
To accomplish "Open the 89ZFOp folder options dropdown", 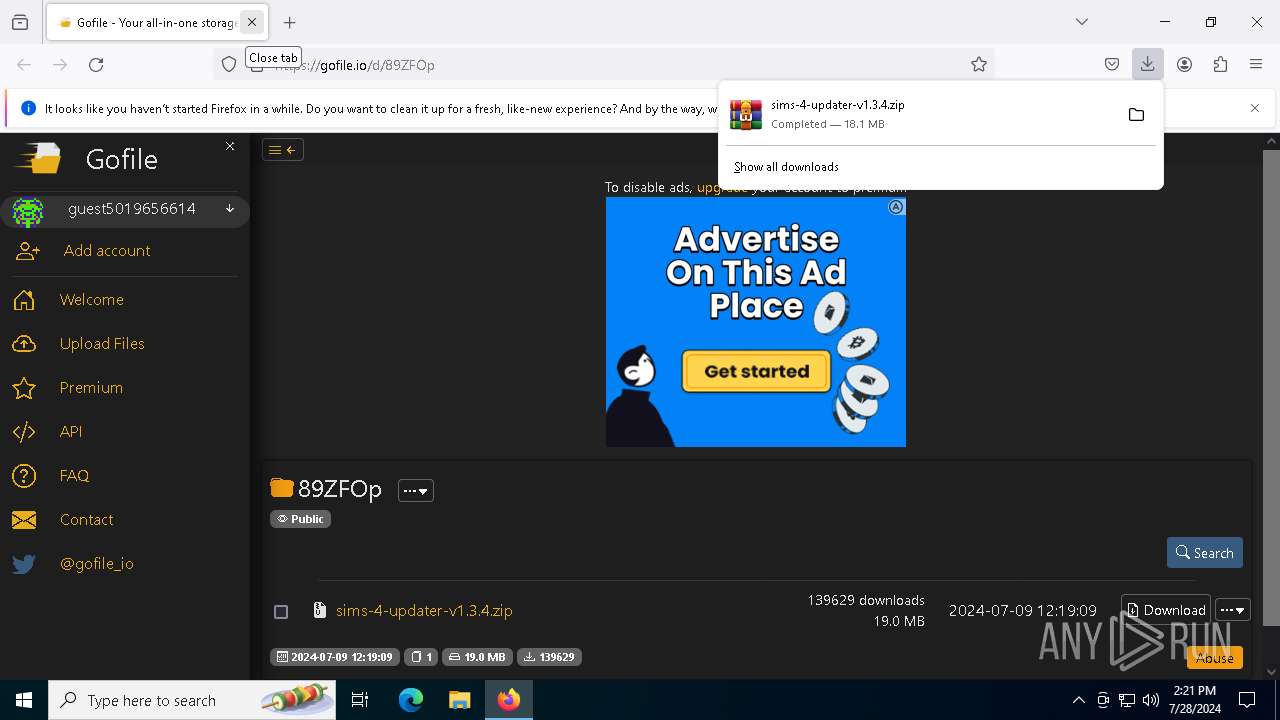I will pyautogui.click(x=416, y=491).
